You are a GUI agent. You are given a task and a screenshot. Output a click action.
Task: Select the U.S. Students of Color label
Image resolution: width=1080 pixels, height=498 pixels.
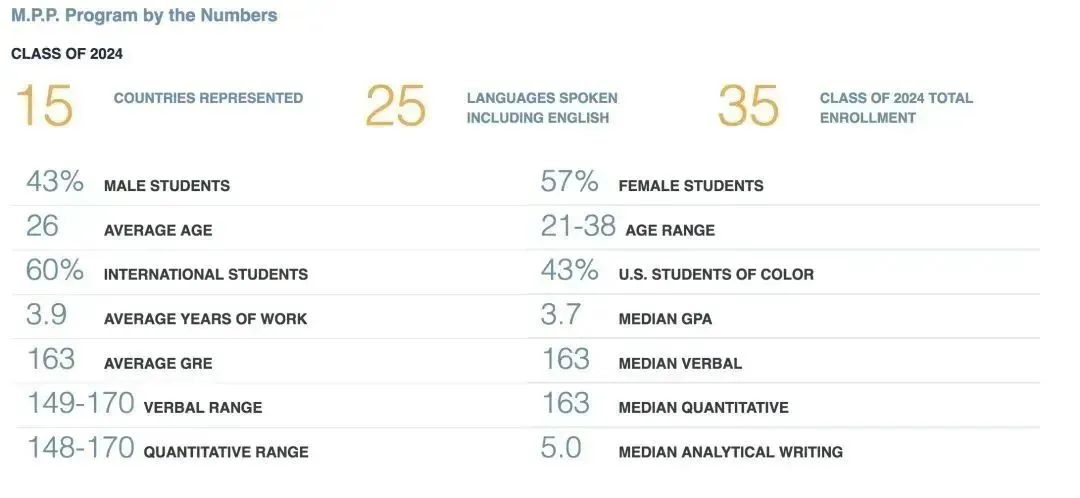tap(716, 274)
